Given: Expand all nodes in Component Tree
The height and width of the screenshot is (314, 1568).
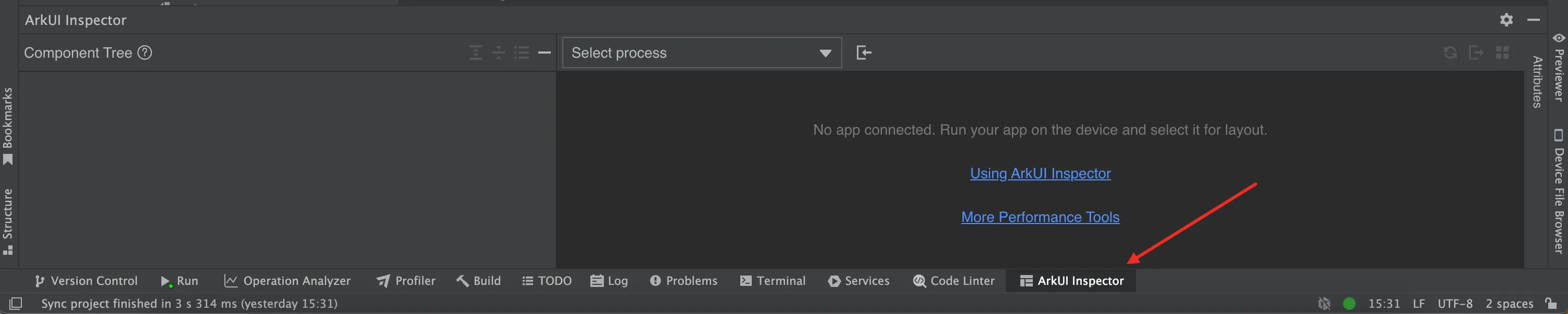Looking at the screenshot, I should pyautogui.click(x=475, y=53).
